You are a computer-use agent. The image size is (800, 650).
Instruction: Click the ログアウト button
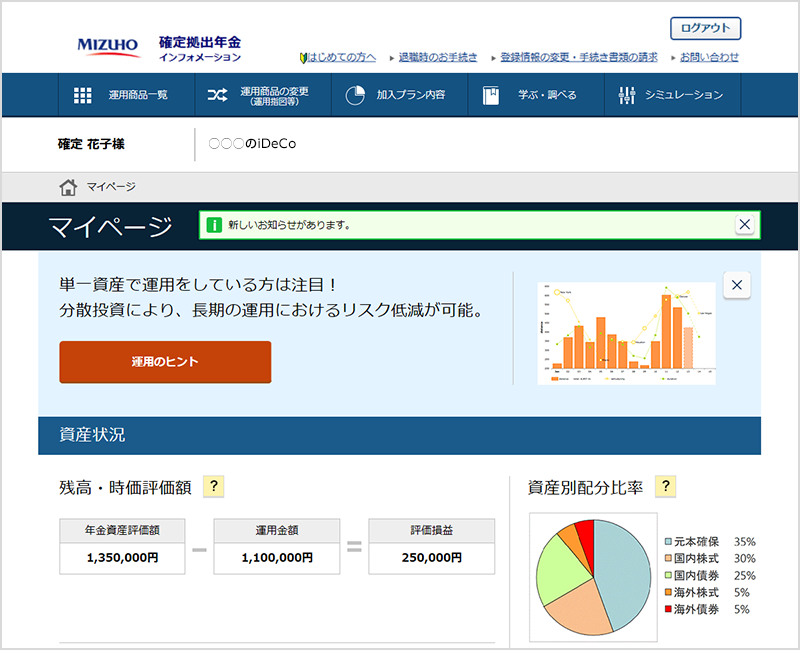click(x=706, y=28)
